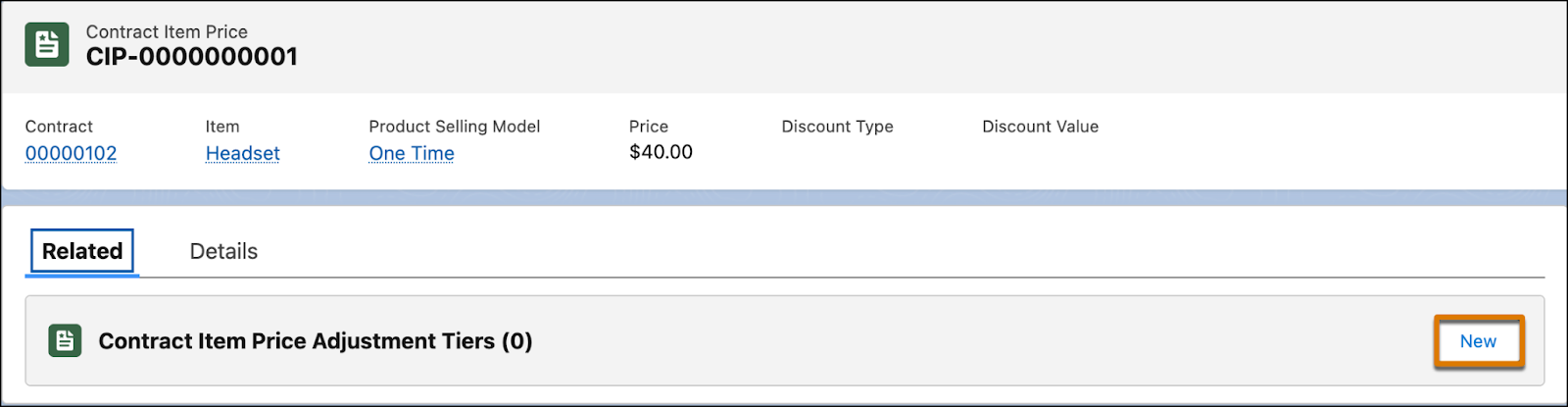Click the Adjustment Tiers related list icon

coord(65,341)
